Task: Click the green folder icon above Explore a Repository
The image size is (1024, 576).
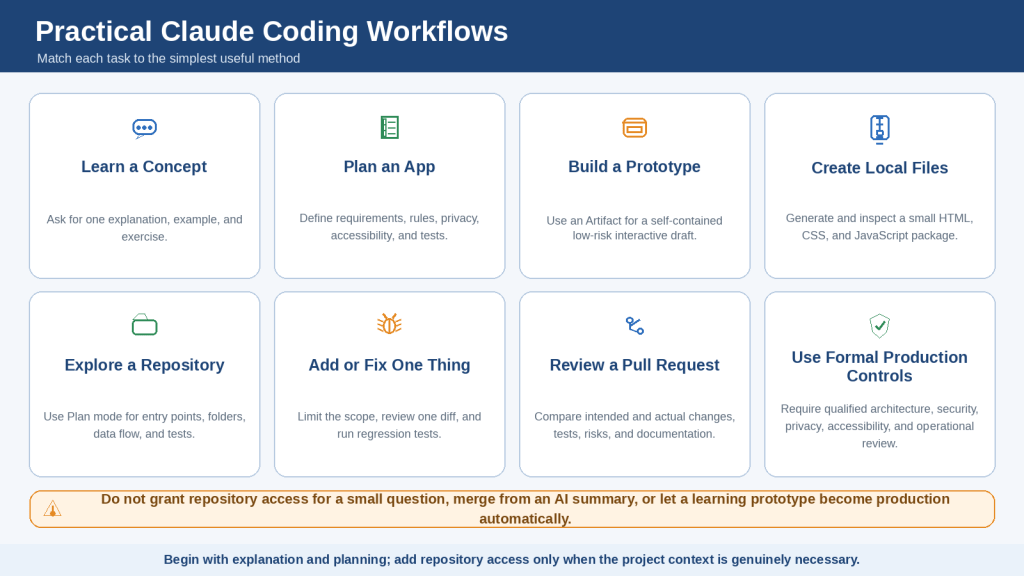Action: click(144, 325)
